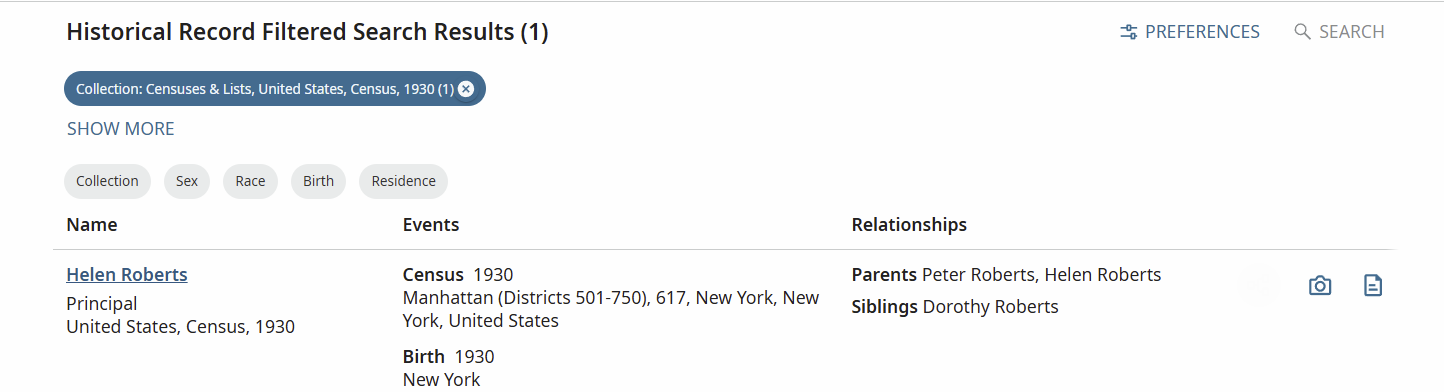Screen dimensions: 1444x392
Task: Click the PREFERENCES label
Action: tap(1202, 32)
